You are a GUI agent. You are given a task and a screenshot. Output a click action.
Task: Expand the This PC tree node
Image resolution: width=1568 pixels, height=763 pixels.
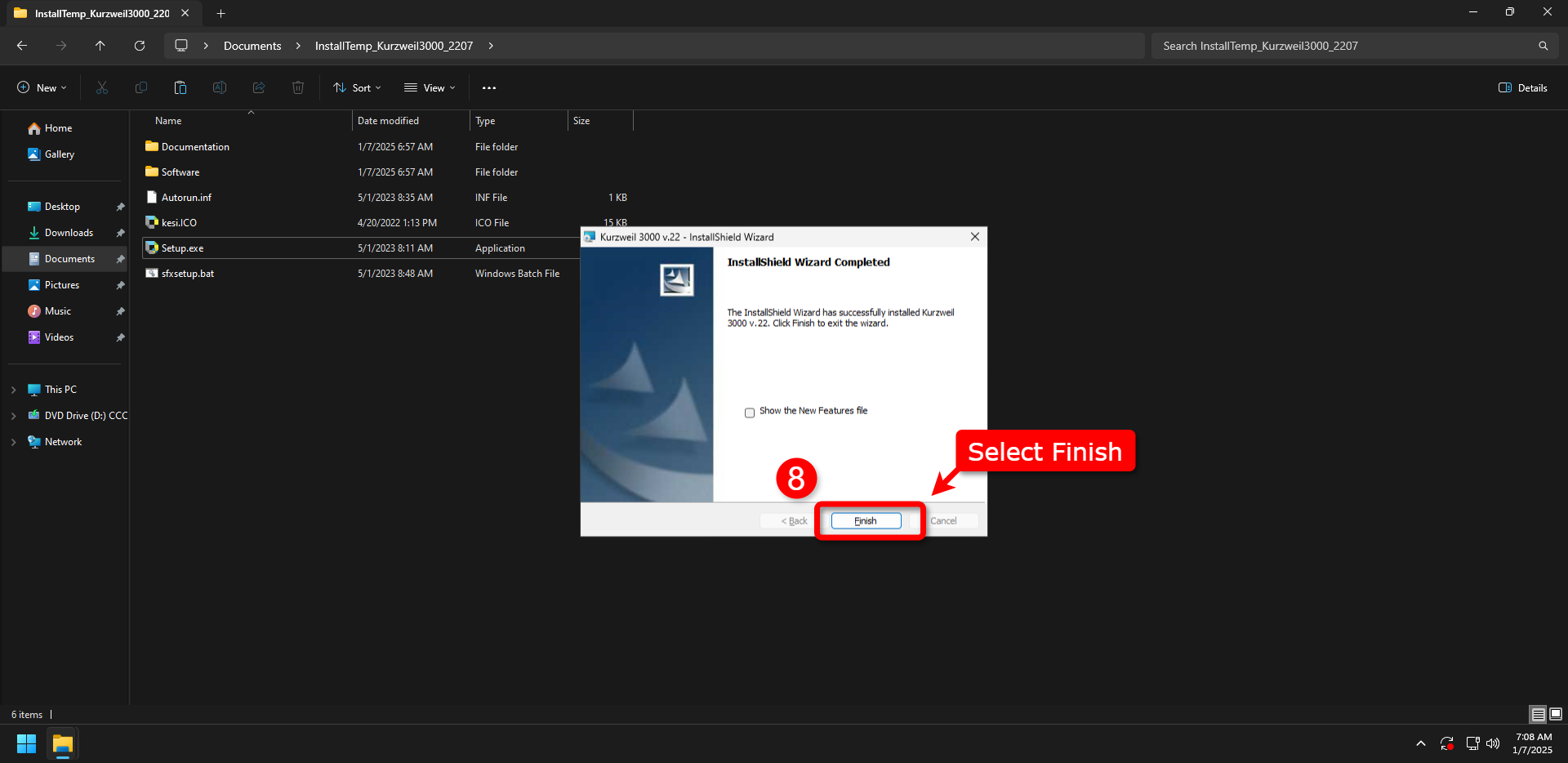pyautogui.click(x=13, y=390)
